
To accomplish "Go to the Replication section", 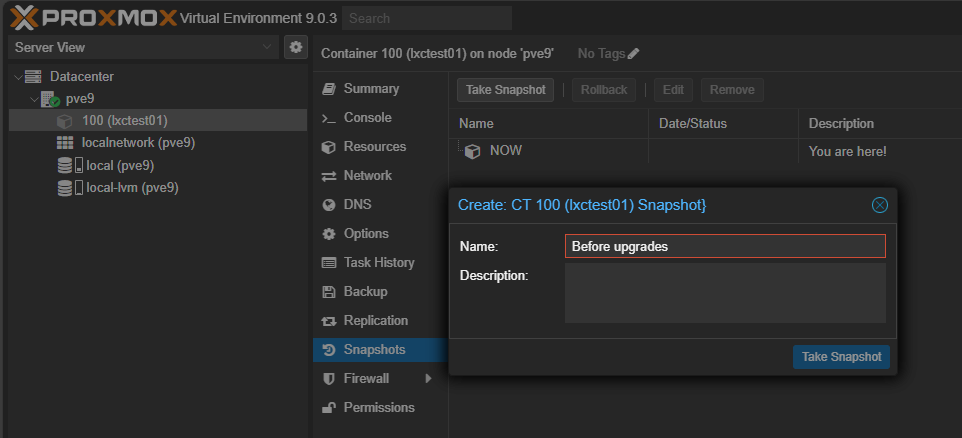I will coord(375,321).
